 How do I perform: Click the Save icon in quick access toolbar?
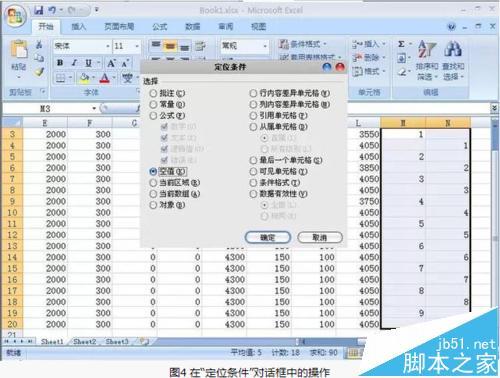[39, 10]
